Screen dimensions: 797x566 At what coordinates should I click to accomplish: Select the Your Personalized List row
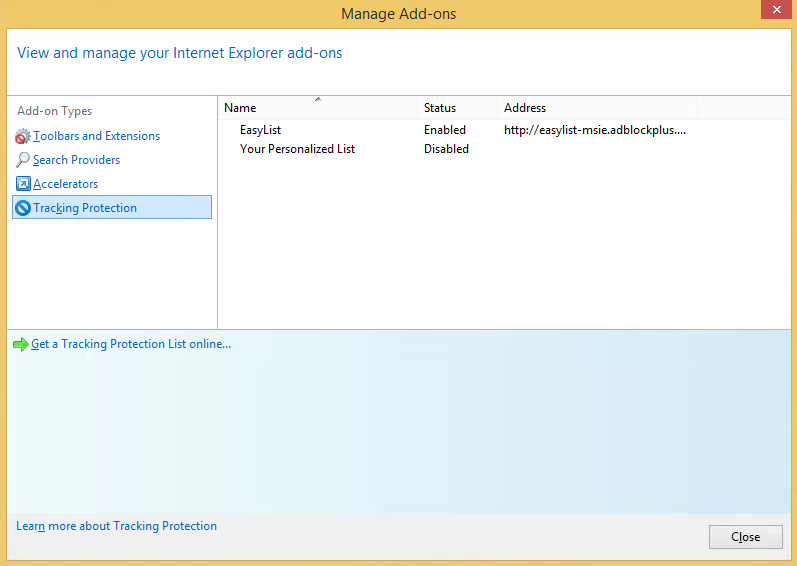(297, 149)
